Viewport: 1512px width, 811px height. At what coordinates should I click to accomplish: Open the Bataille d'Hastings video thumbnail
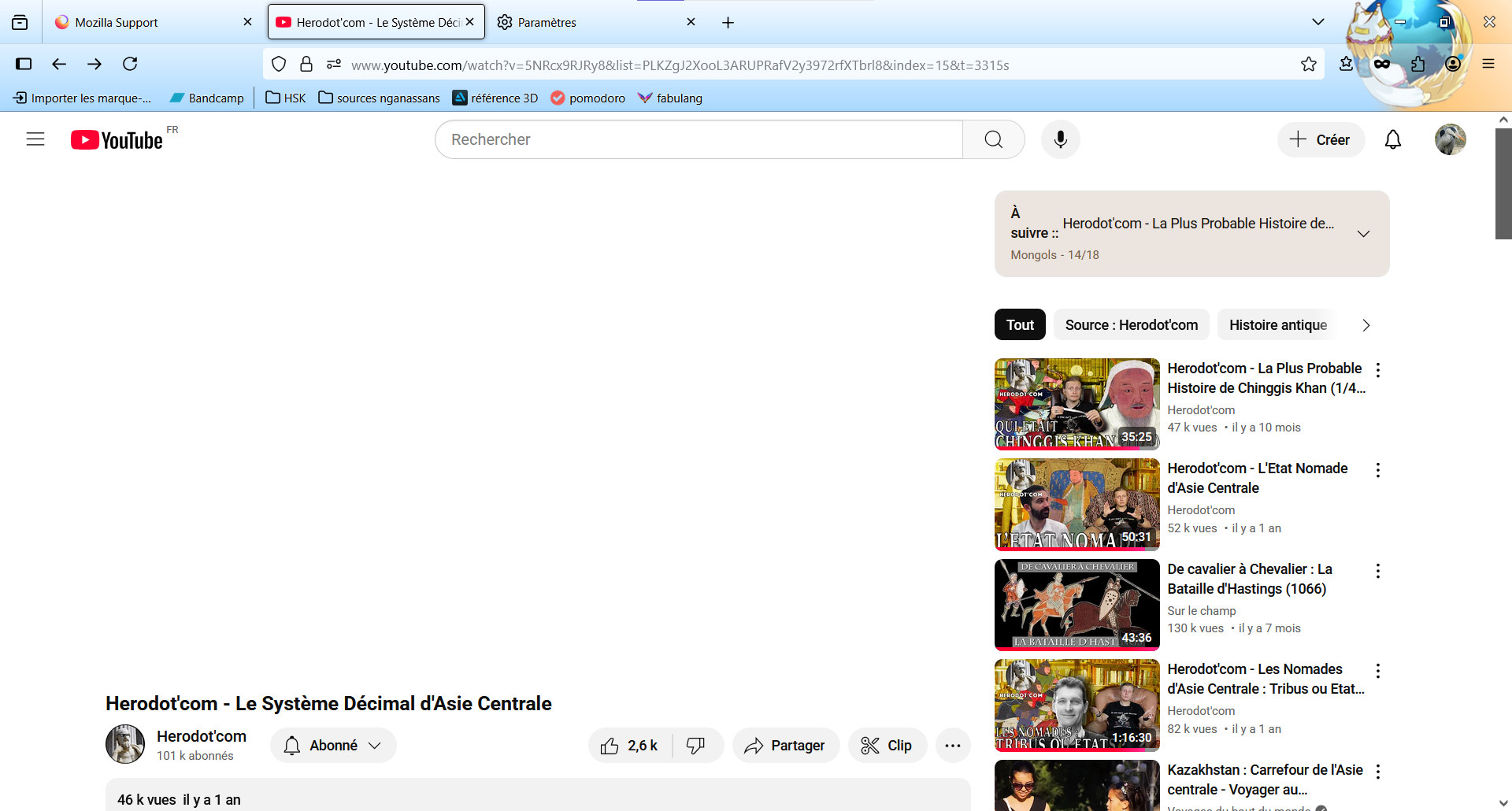(1077, 605)
